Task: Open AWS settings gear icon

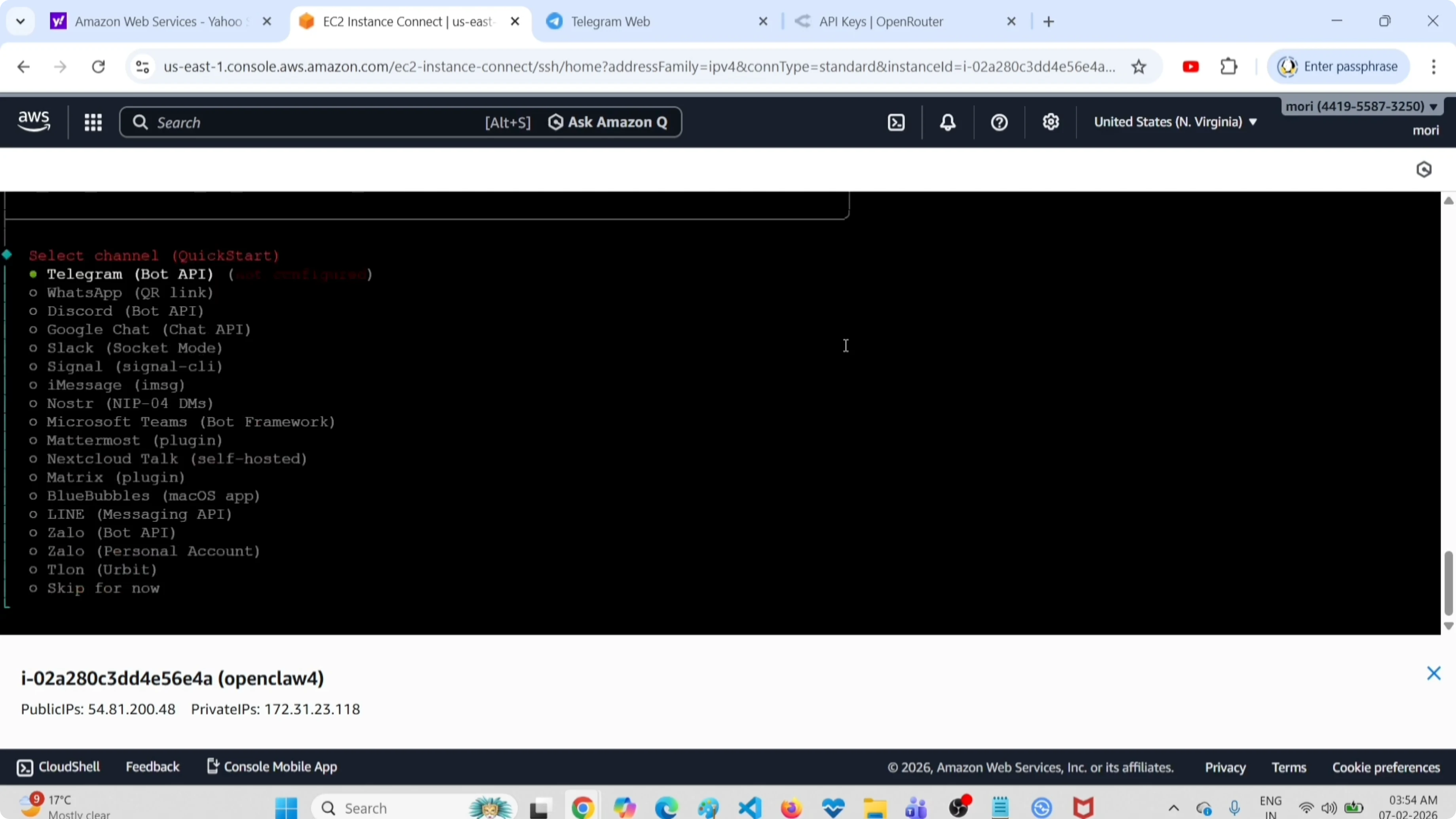Action: pyautogui.click(x=1051, y=122)
